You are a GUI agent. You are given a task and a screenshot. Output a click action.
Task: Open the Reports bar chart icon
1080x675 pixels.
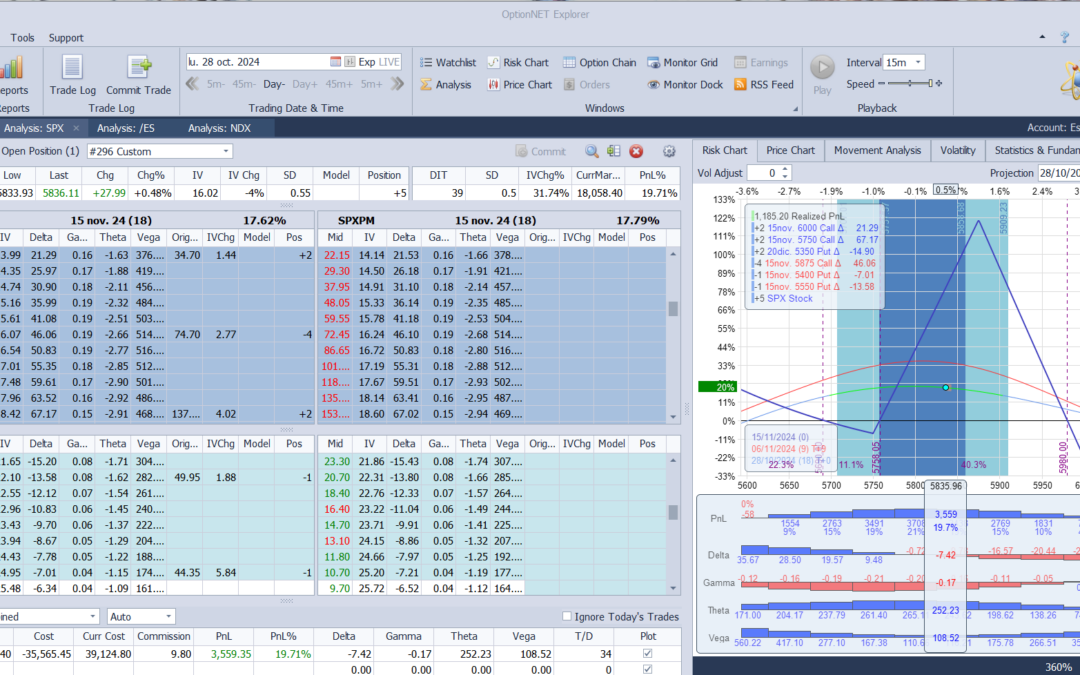12,68
